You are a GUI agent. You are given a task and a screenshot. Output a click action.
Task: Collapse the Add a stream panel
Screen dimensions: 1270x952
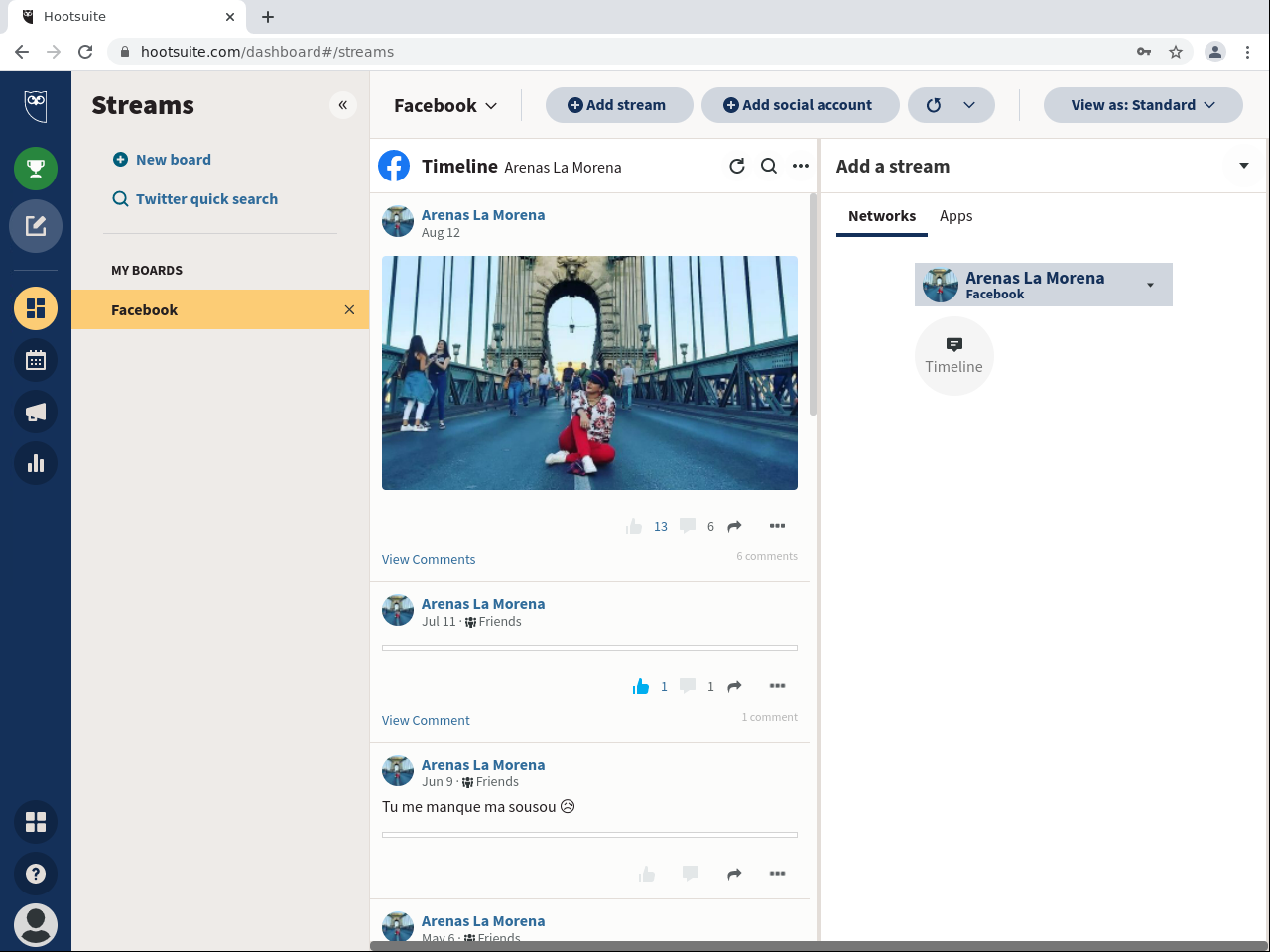pyautogui.click(x=1244, y=166)
